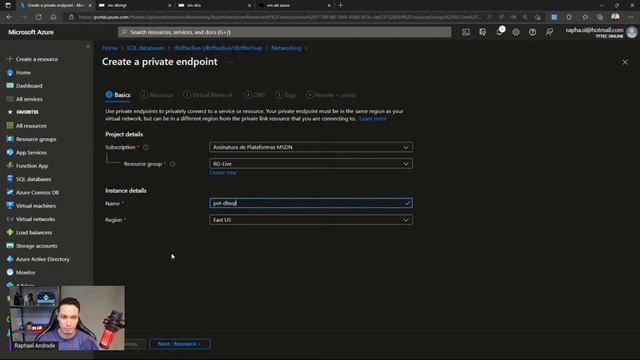The image size is (640, 360).
Task: Click the Name input field
Action: click(311, 203)
